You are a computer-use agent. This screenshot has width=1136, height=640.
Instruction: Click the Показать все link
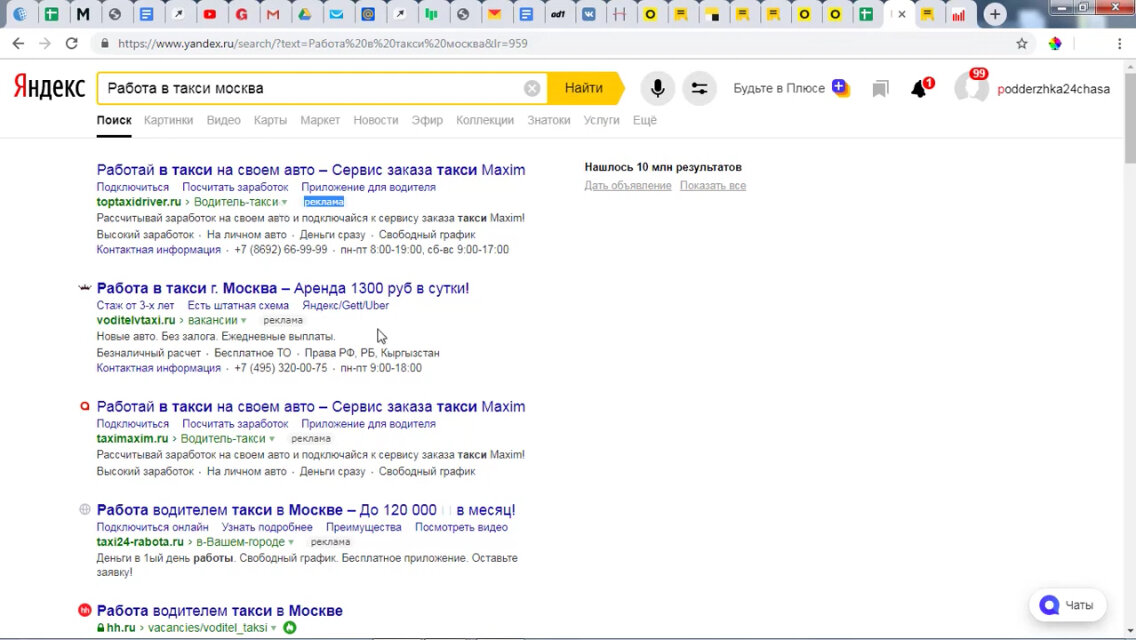[x=713, y=186]
